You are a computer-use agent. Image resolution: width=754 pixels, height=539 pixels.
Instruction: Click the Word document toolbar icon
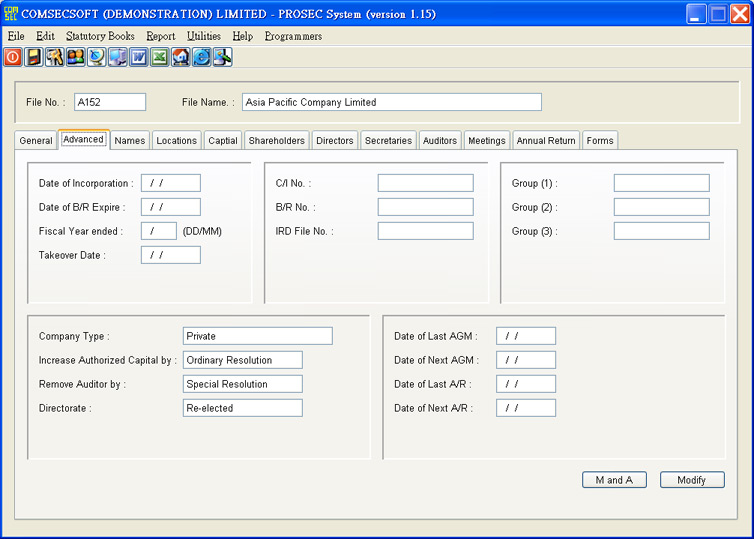coord(138,57)
